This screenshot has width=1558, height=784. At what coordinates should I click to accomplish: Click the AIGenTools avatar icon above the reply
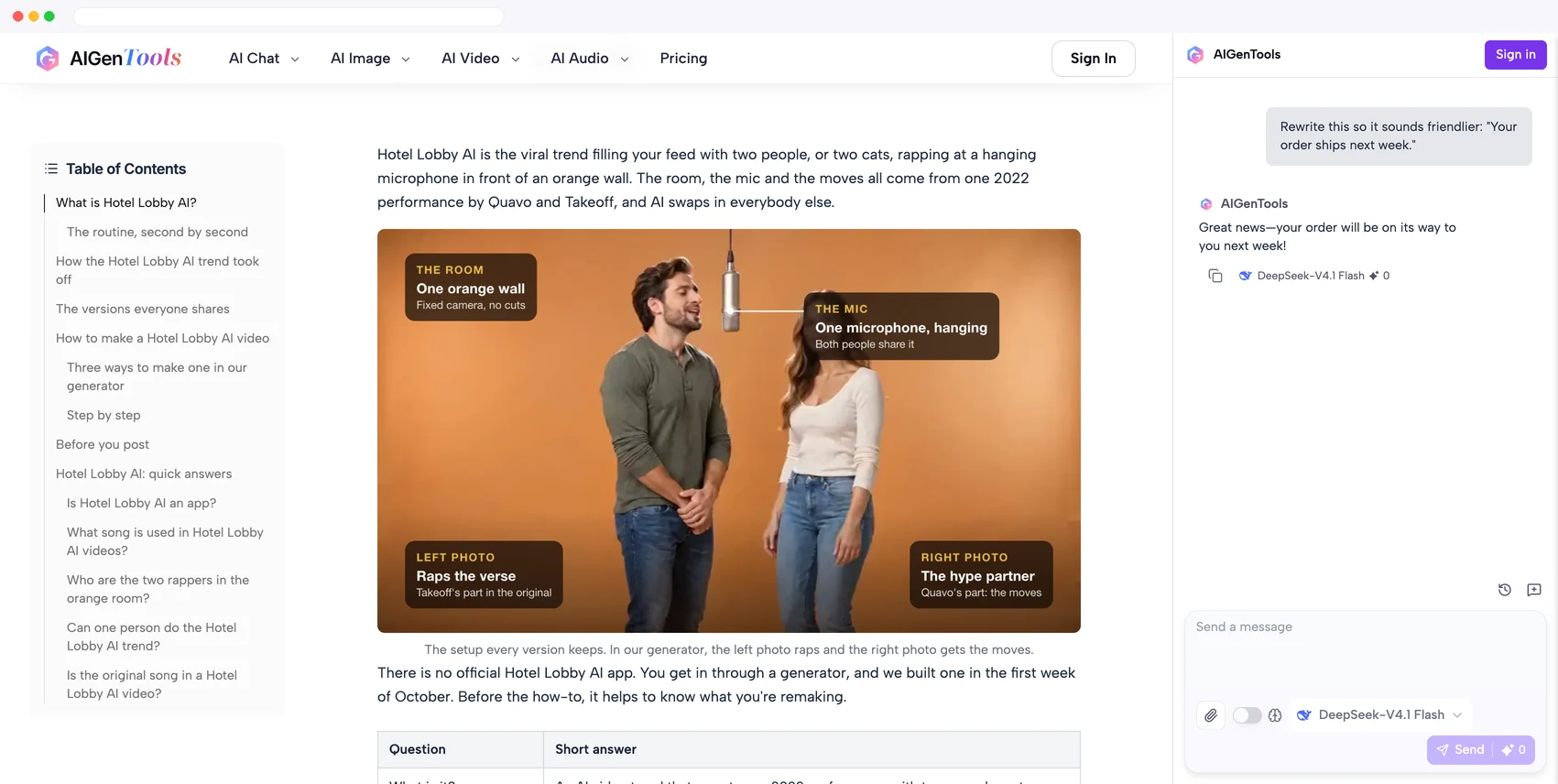pyautogui.click(x=1206, y=204)
